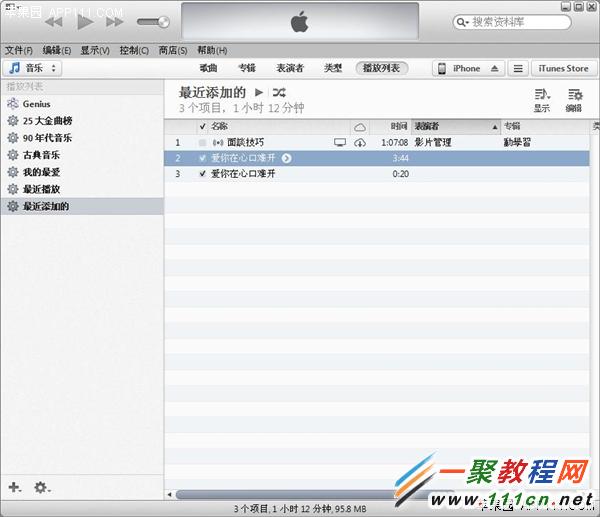Click the Apple logo status display
600x517 pixels.
click(300, 21)
